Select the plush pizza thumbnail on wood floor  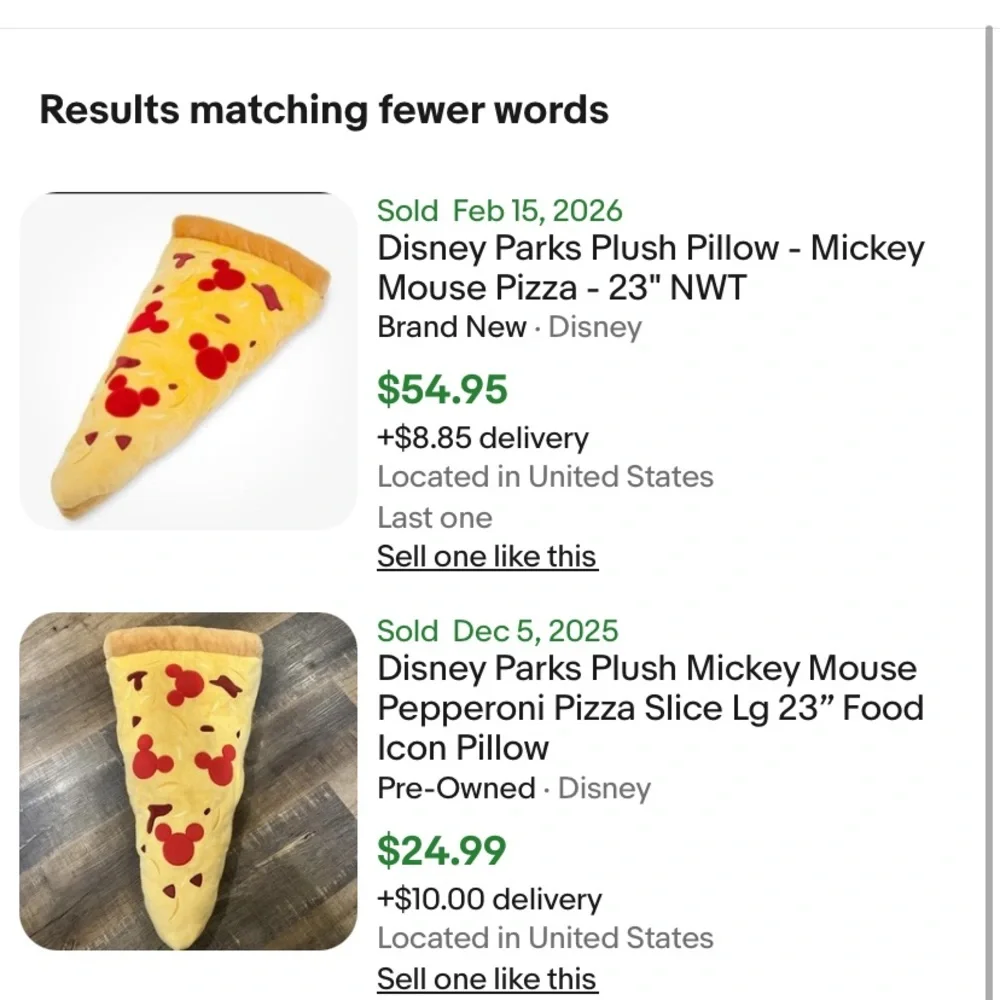tap(185, 785)
